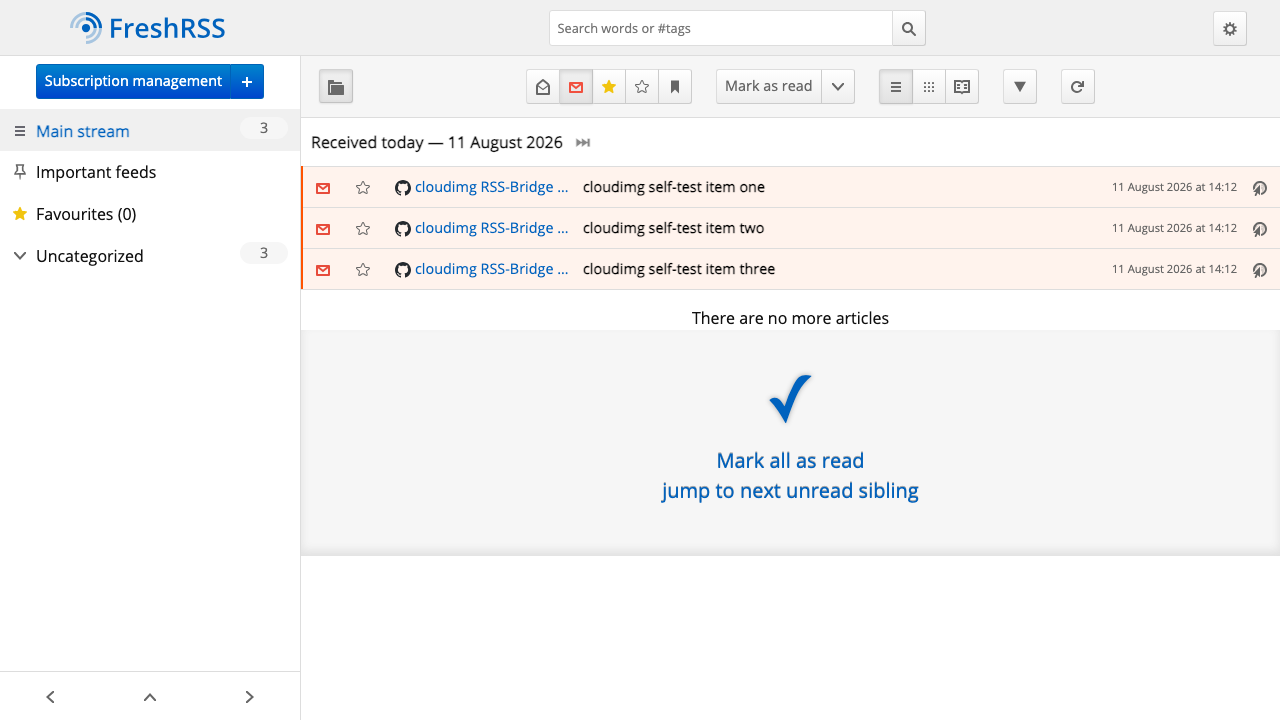Mark item three as read envelope icon
Image resolution: width=1280 pixels, height=720 pixels.
pyautogui.click(x=323, y=270)
